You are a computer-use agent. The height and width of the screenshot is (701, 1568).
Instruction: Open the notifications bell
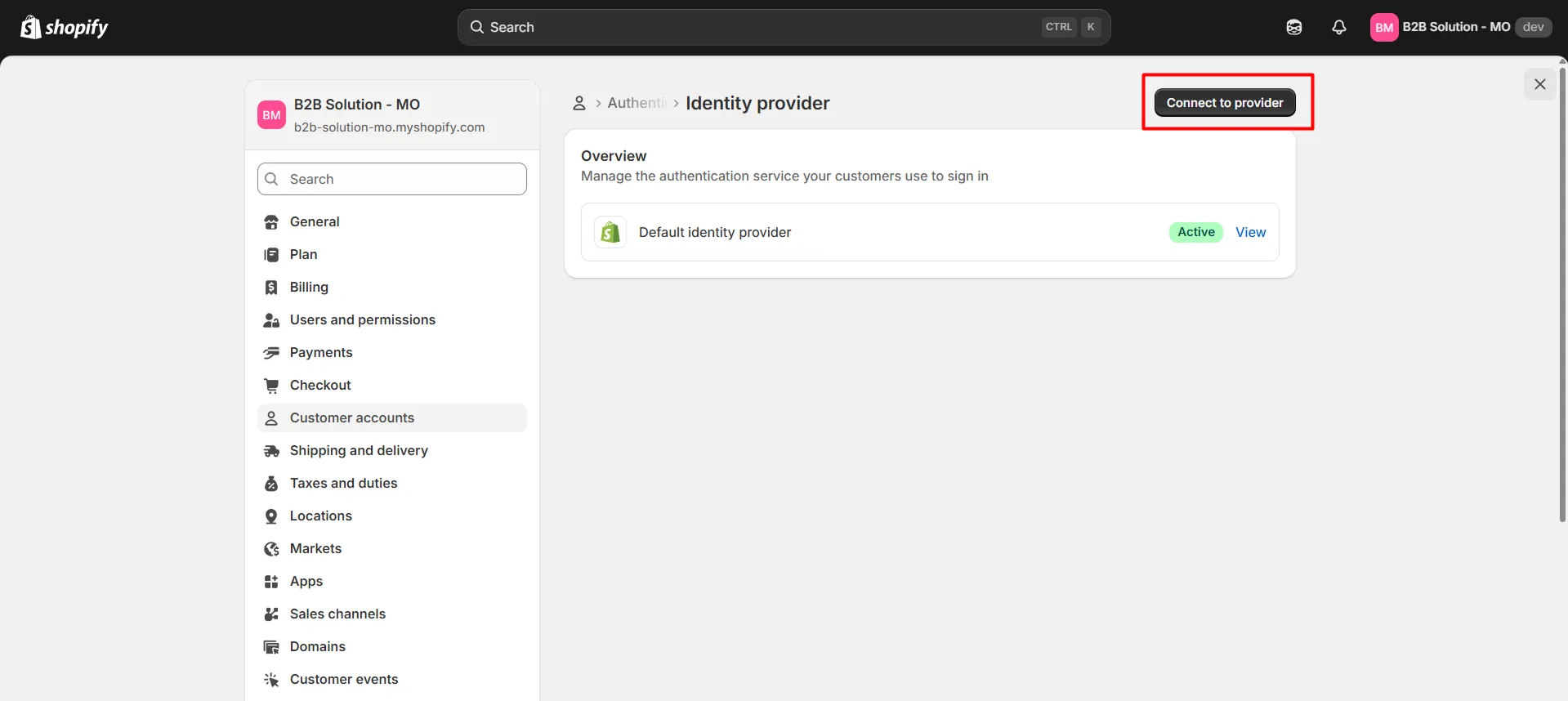coord(1338,27)
